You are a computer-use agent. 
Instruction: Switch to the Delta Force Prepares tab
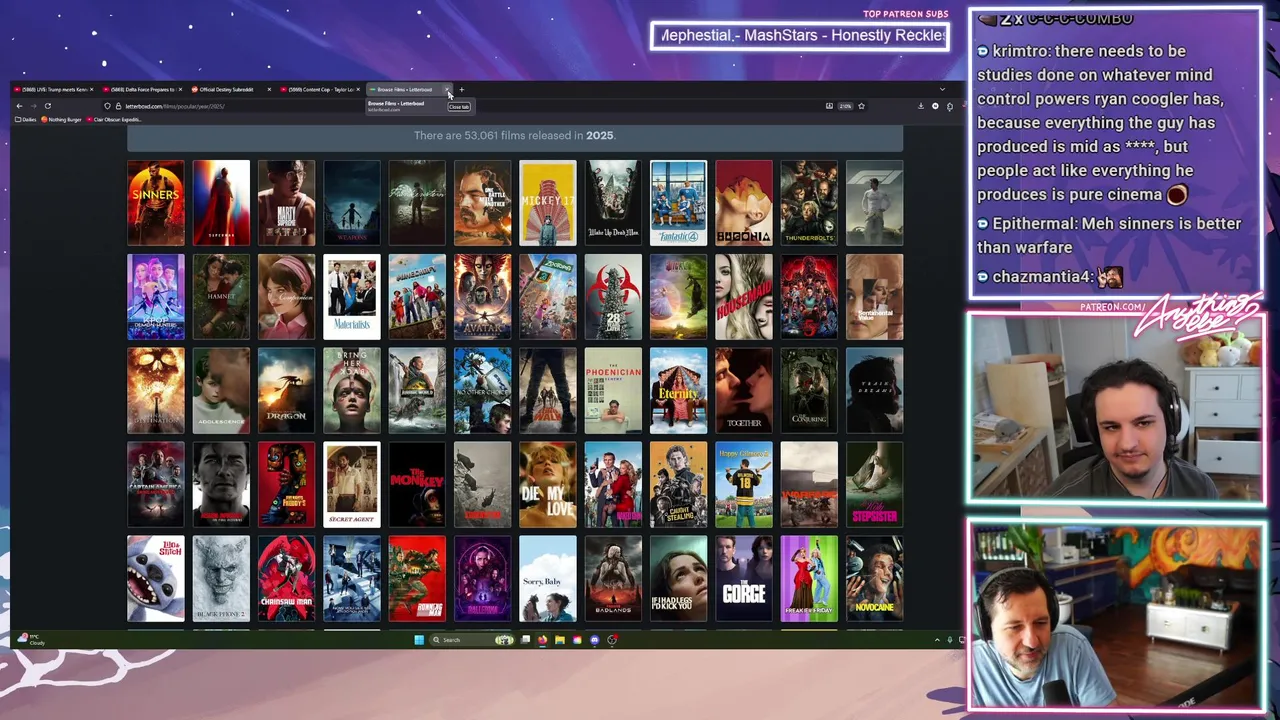point(142,90)
